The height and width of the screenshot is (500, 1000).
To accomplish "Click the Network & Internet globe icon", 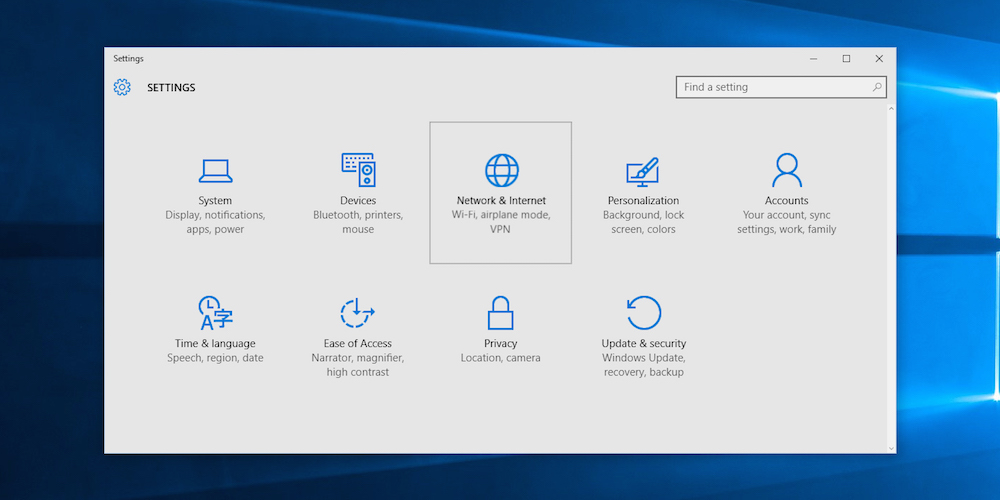I will coord(501,171).
